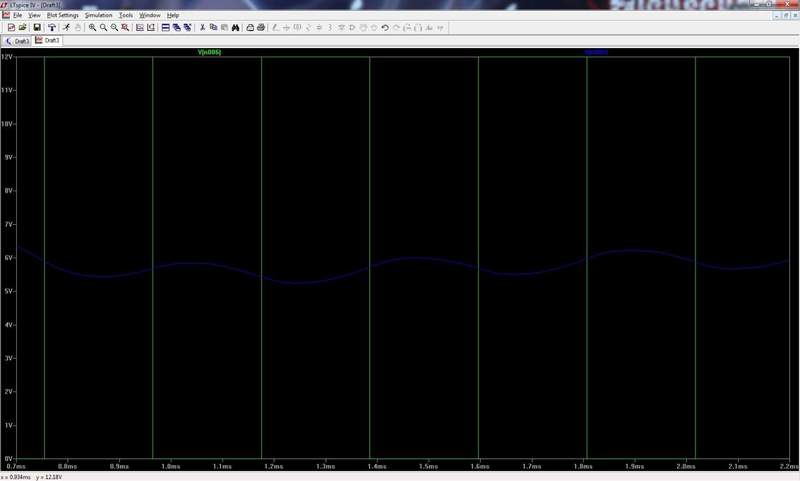Open the Help menu
This screenshot has width=800, height=481.
pos(173,15)
